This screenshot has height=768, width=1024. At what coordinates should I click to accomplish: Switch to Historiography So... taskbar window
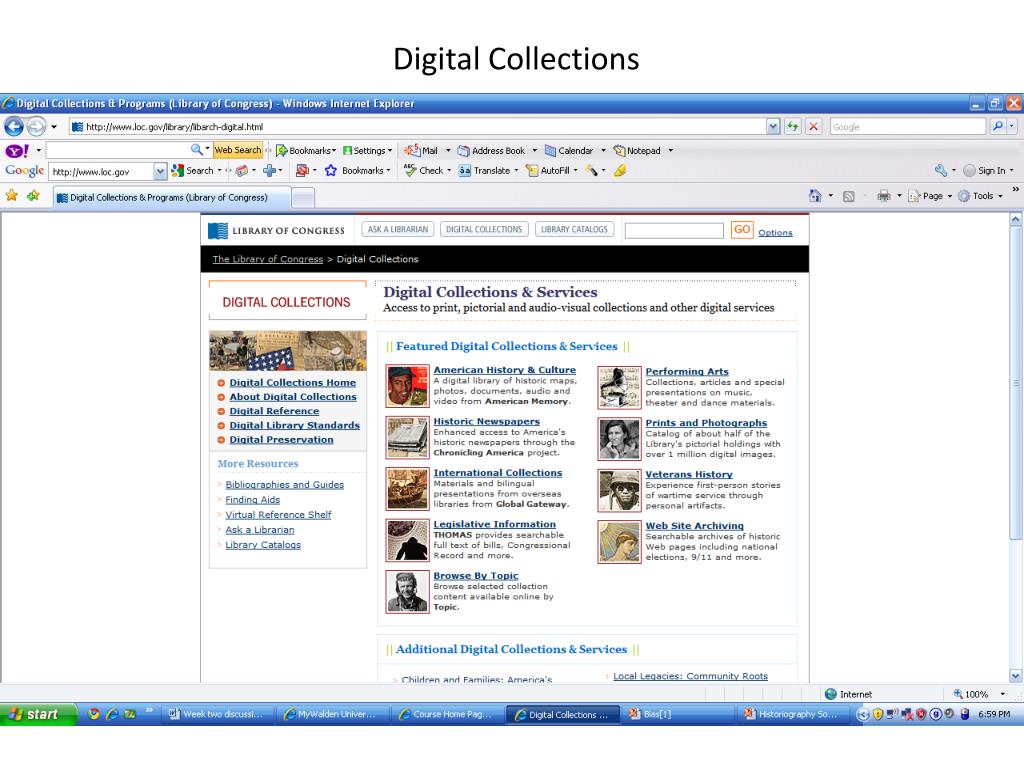791,714
